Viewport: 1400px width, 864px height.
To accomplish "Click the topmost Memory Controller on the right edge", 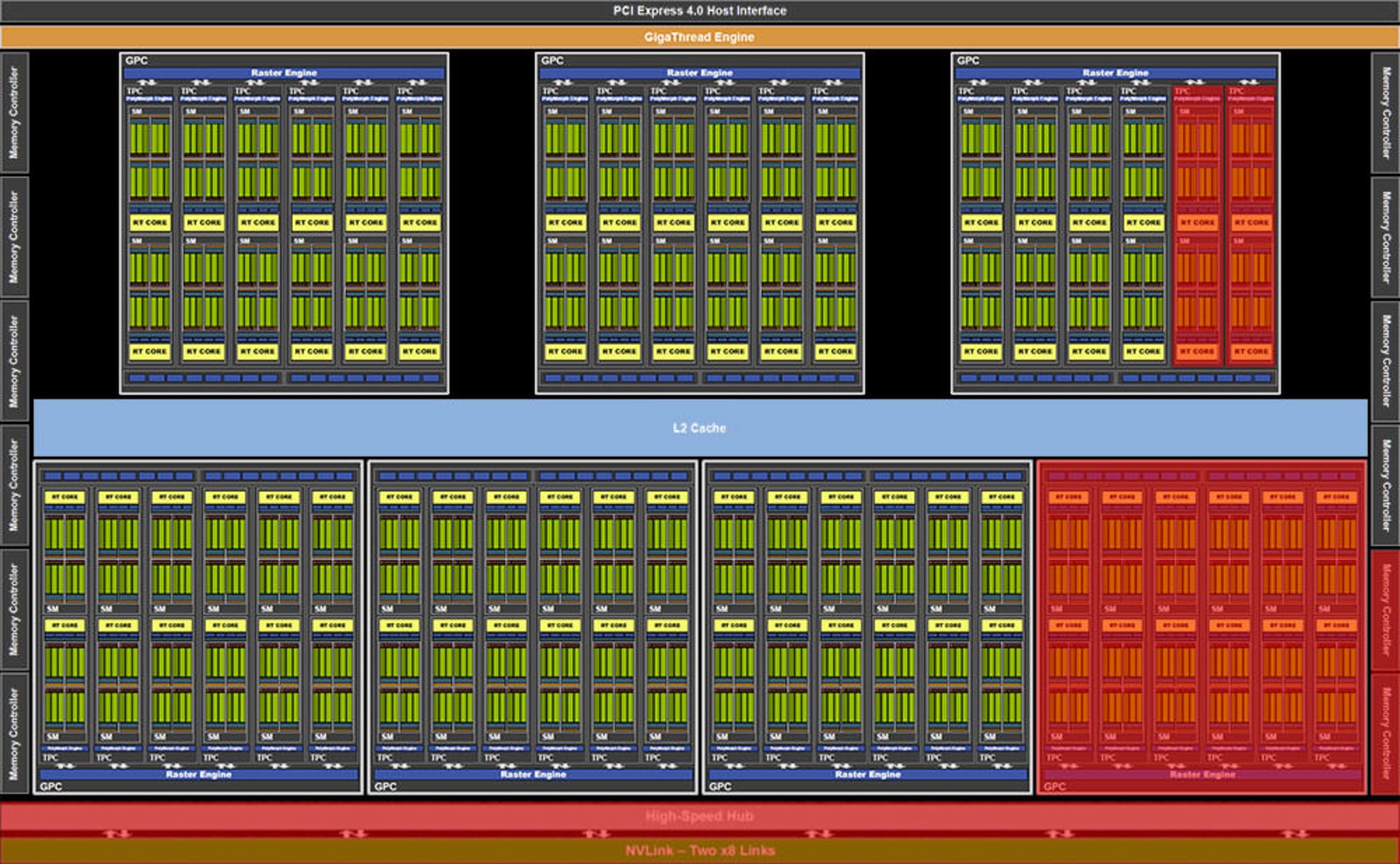I will 1385,113.
